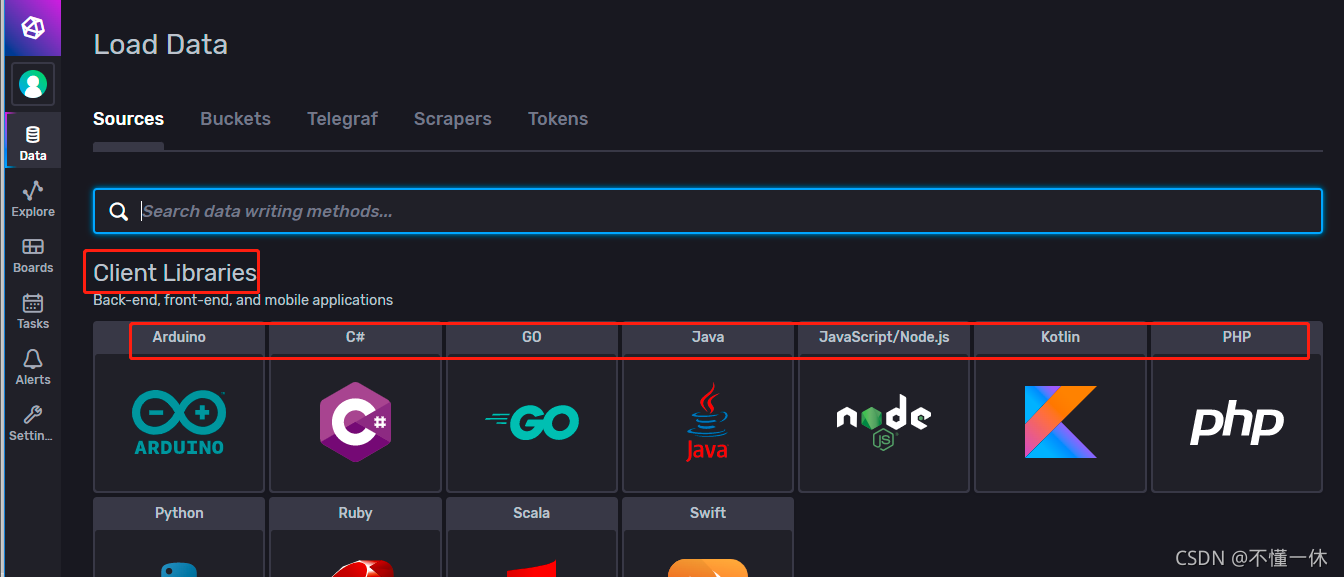Click the Java card header
Viewport: 1344px width, 577px height.
point(708,337)
